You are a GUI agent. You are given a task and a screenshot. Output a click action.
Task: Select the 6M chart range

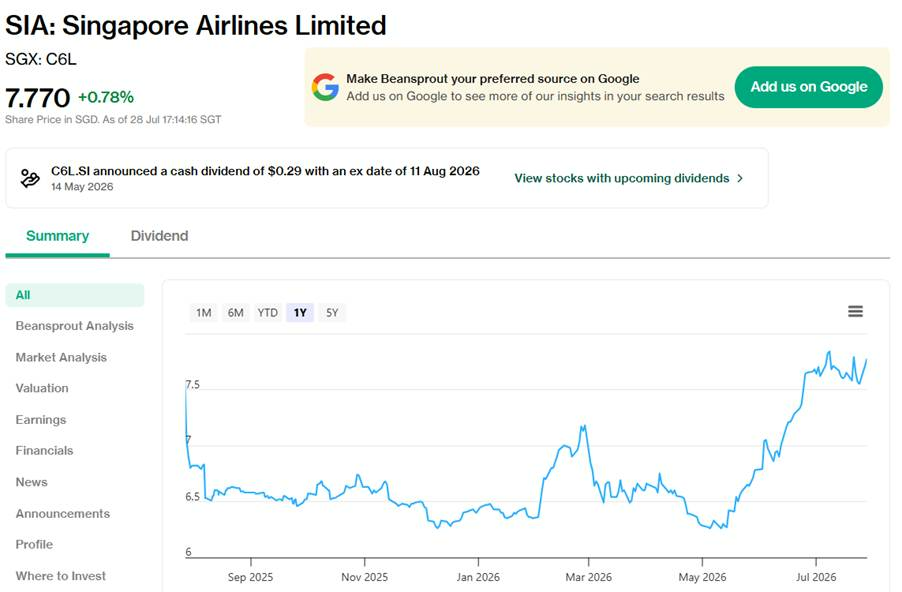click(235, 312)
